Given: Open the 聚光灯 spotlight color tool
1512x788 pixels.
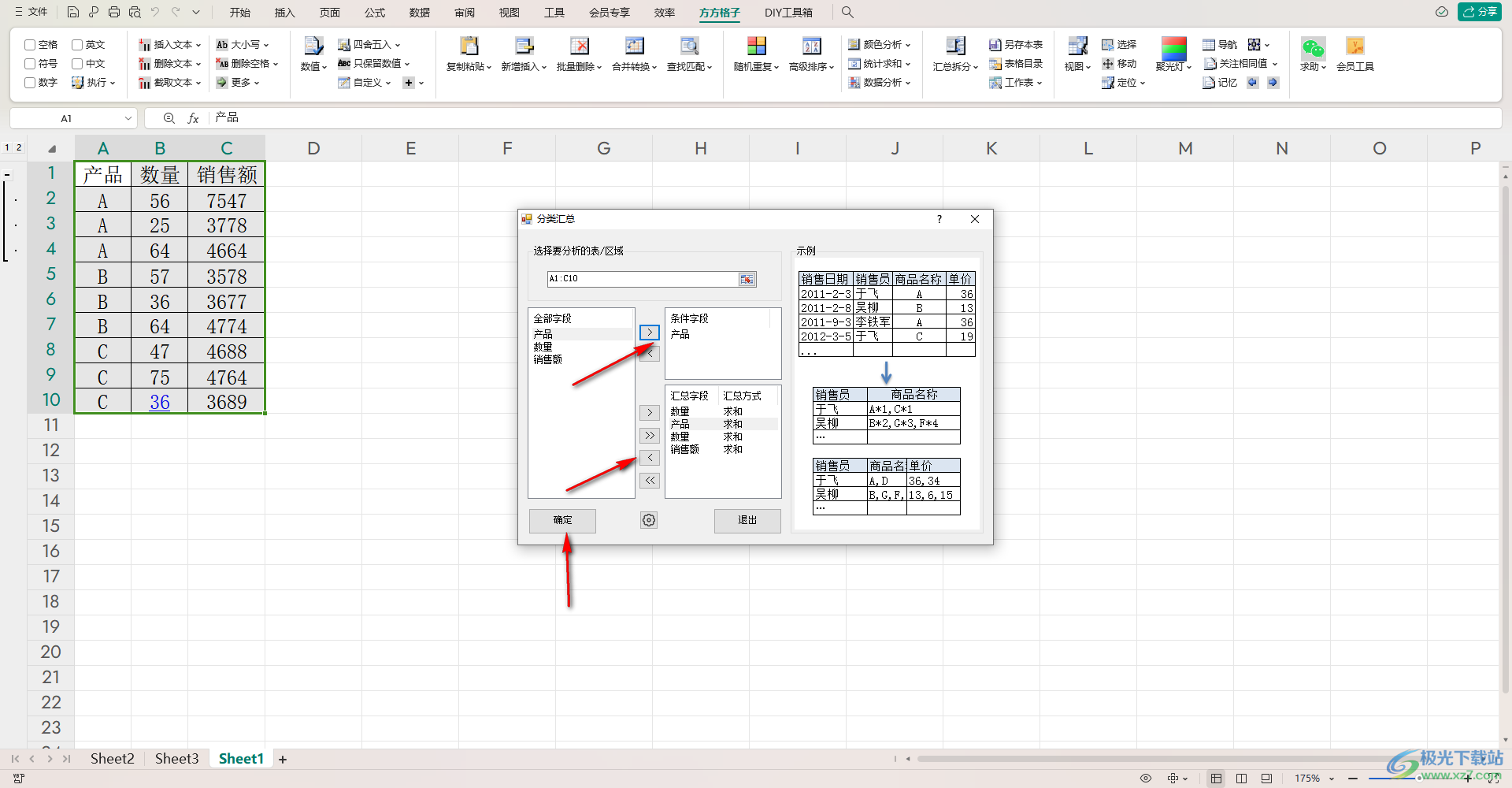Looking at the screenshot, I should click(1173, 49).
